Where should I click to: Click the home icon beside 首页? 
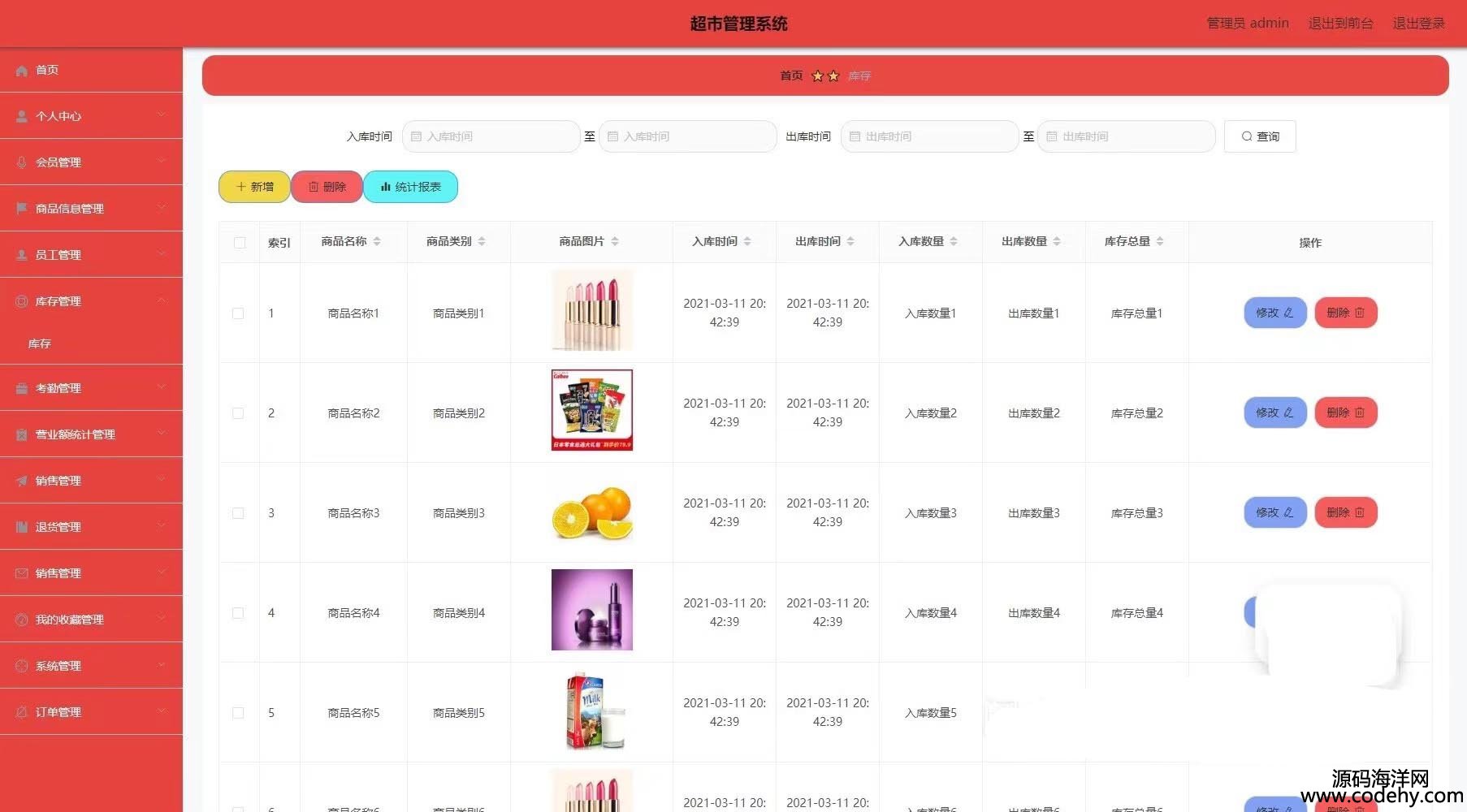[22, 71]
